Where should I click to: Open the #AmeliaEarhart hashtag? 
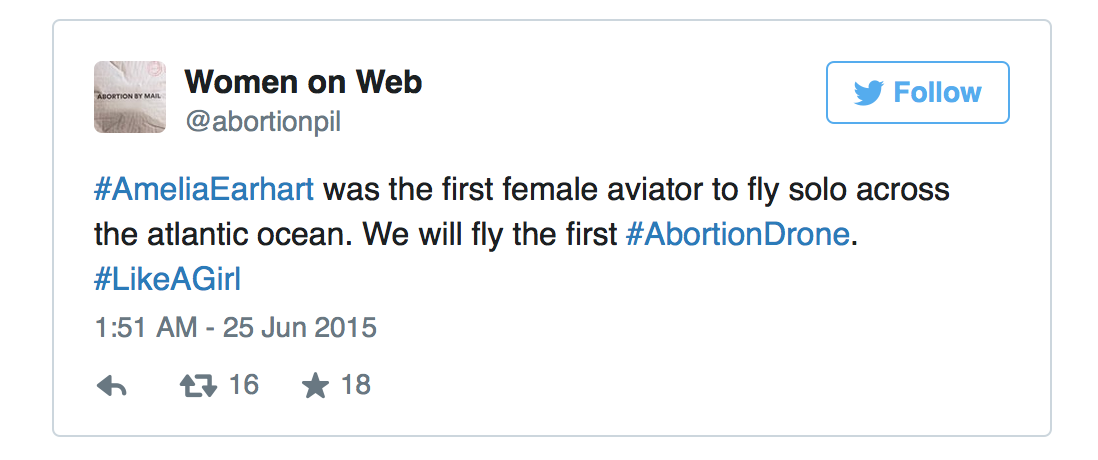pos(204,190)
